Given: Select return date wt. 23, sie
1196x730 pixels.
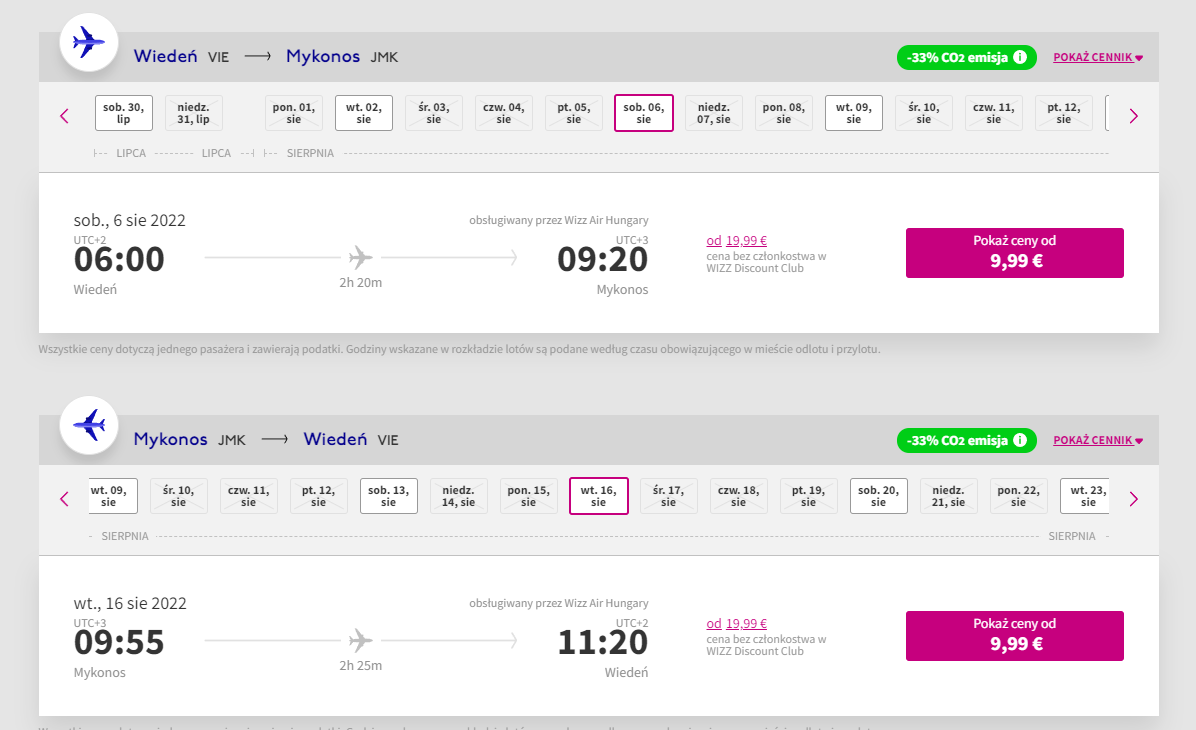Looking at the screenshot, I should tap(1085, 496).
